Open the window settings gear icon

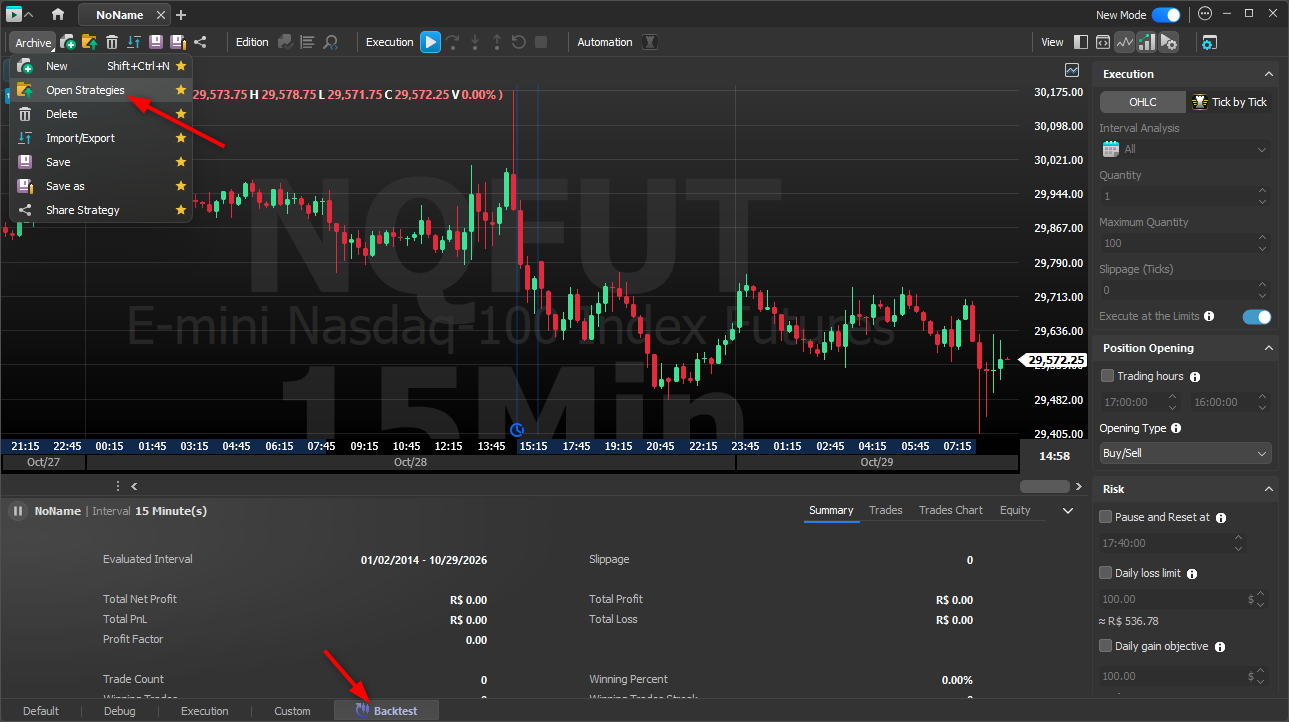[x=1209, y=42]
